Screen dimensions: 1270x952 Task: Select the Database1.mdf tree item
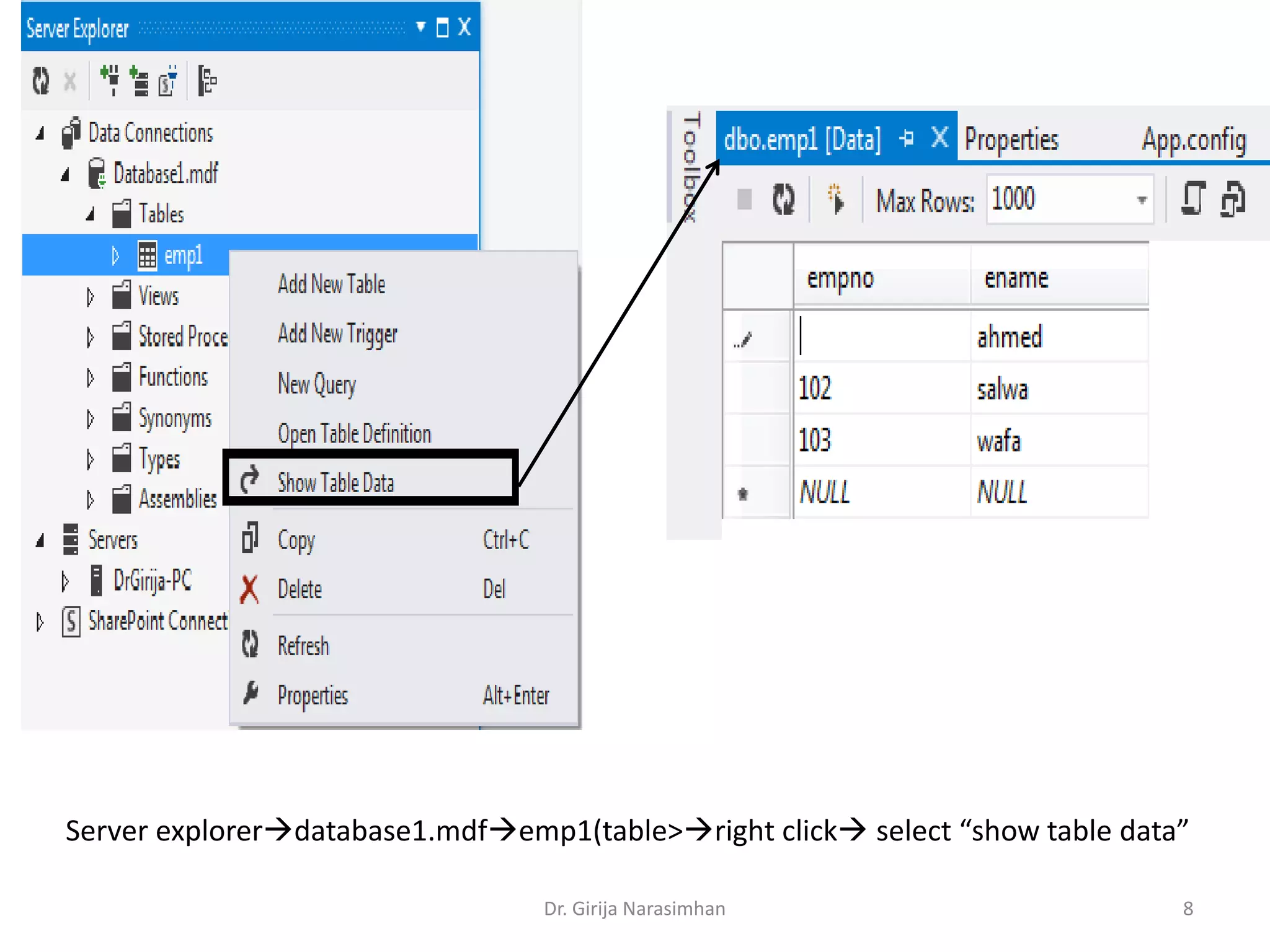[166, 174]
